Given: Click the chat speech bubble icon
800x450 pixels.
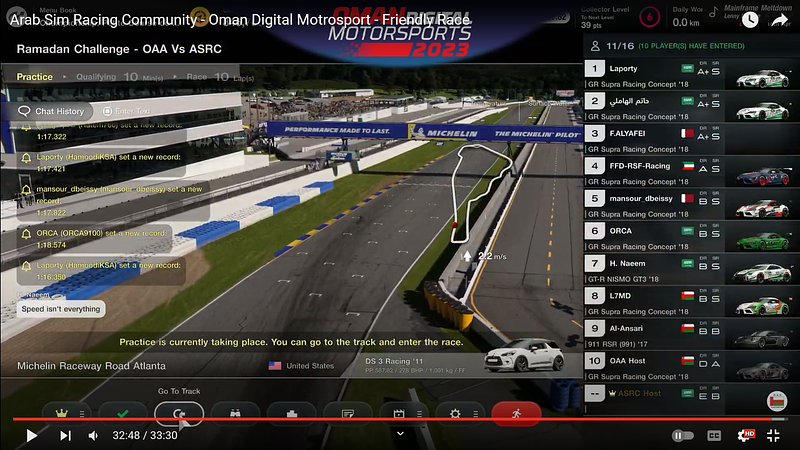Looking at the screenshot, I should 24,111.
